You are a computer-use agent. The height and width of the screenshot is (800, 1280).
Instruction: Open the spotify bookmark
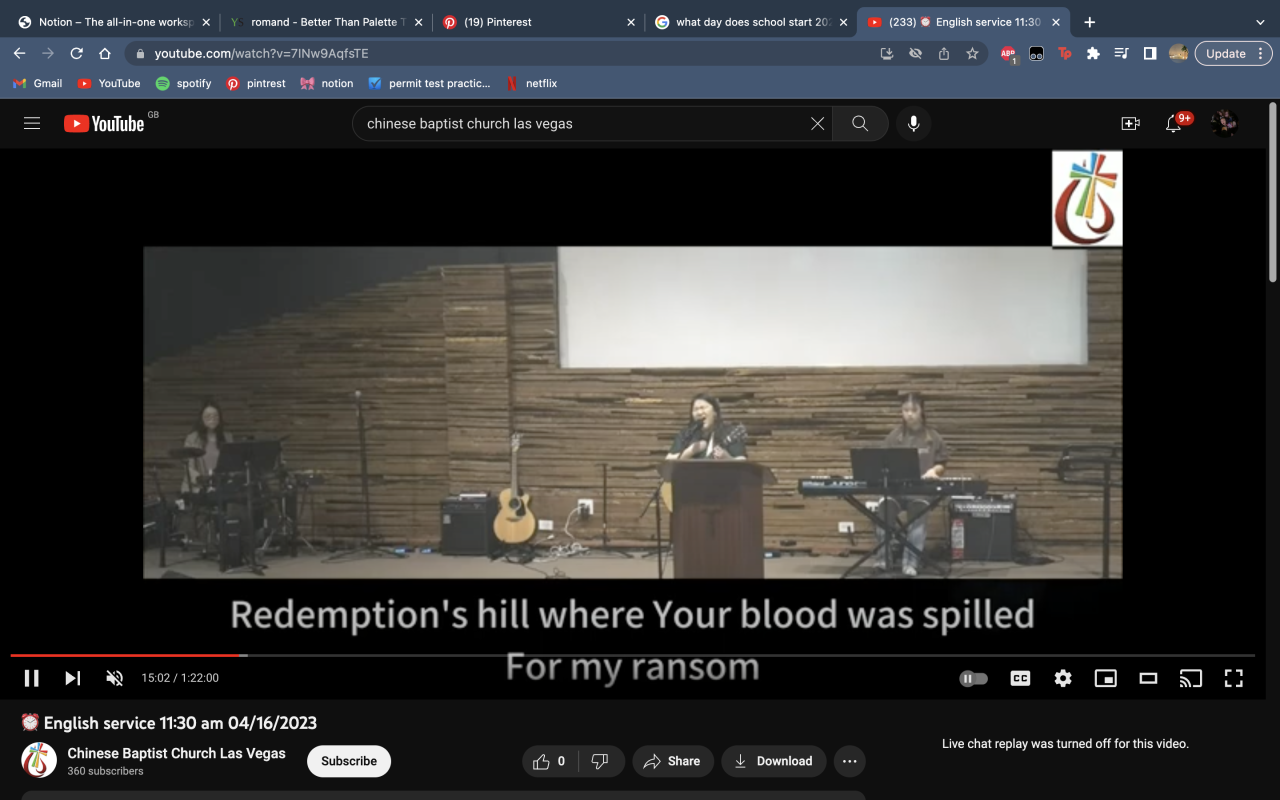click(183, 83)
